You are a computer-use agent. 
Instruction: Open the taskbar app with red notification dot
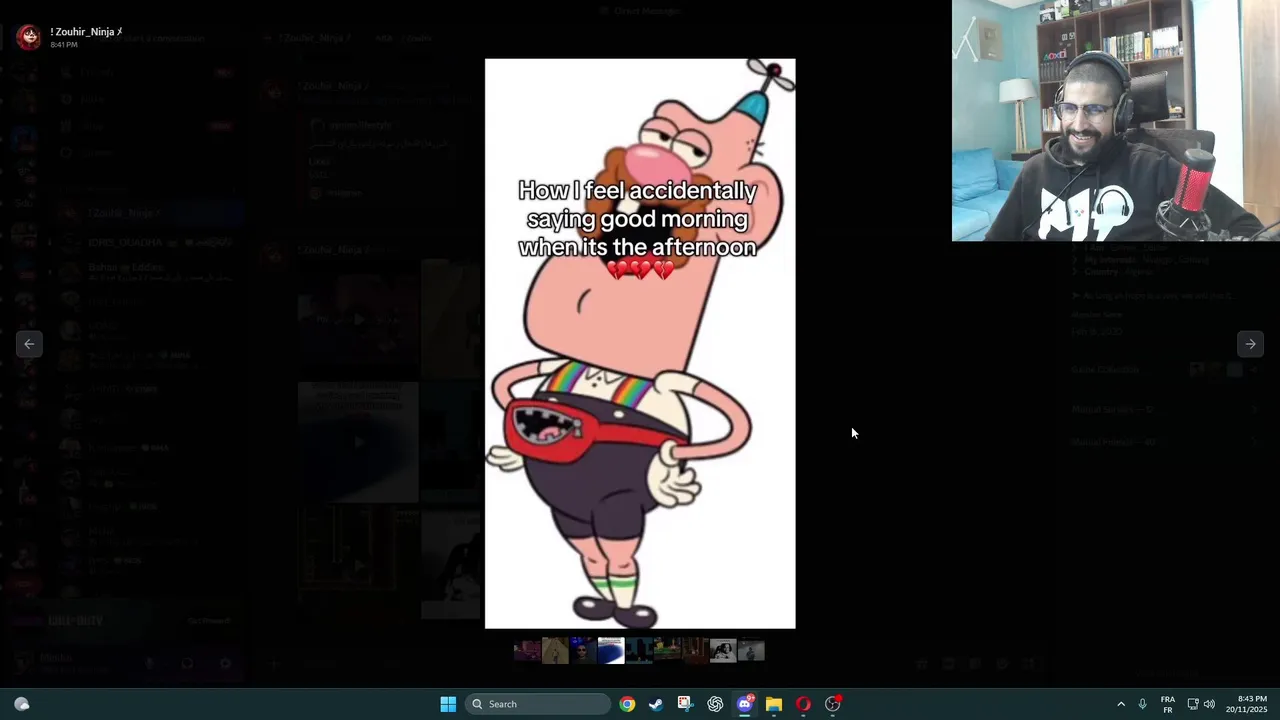coord(833,704)
